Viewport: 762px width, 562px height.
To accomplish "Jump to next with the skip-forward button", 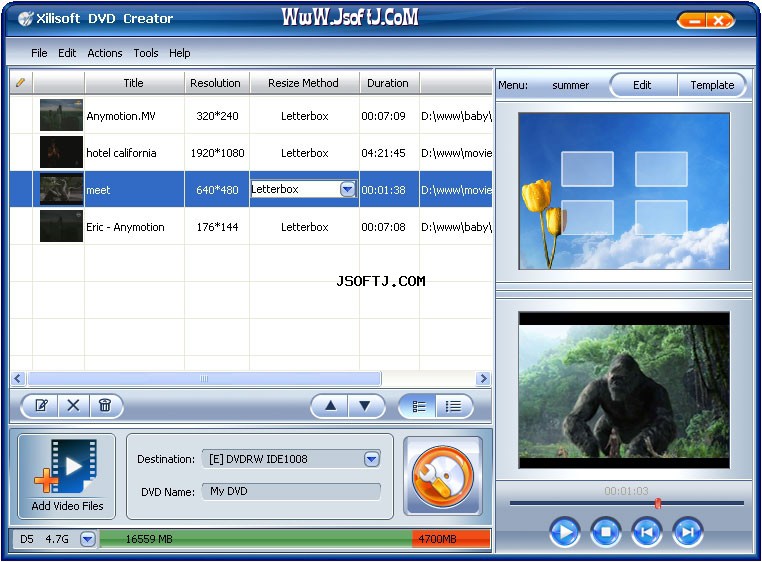I will [x=688, y=532].
